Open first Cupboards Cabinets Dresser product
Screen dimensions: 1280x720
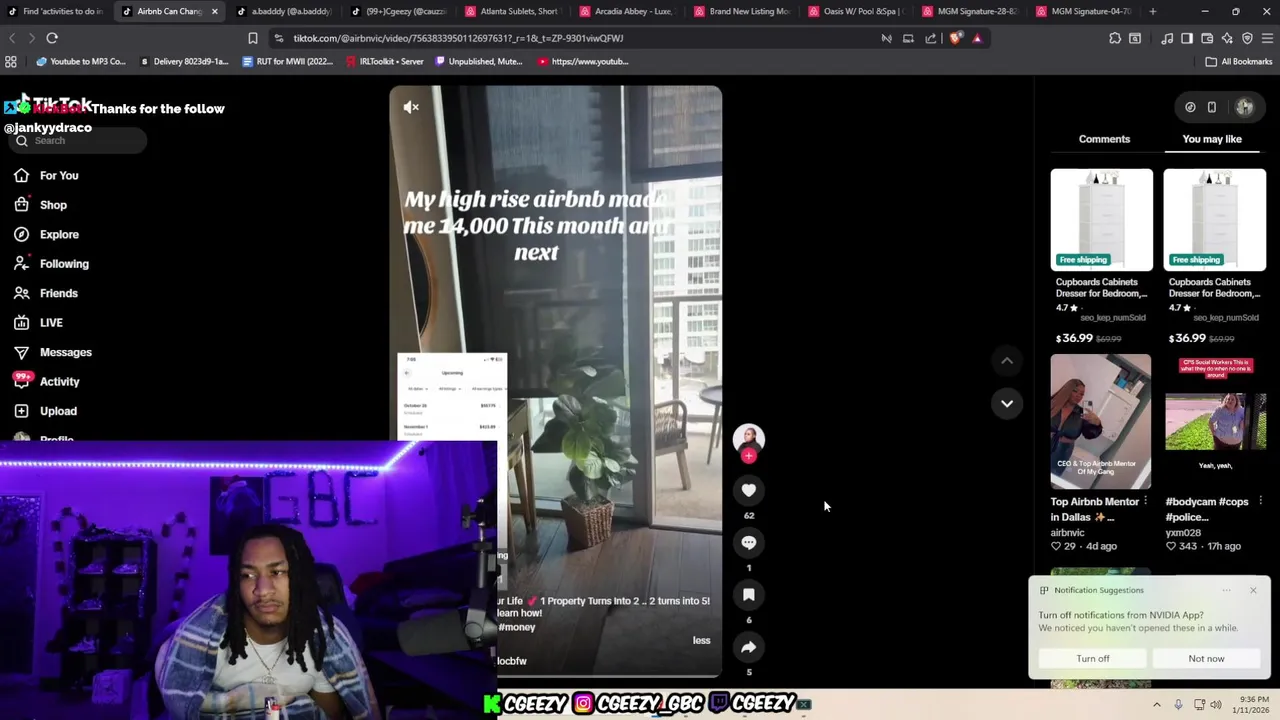click(x=1101, y=220)
